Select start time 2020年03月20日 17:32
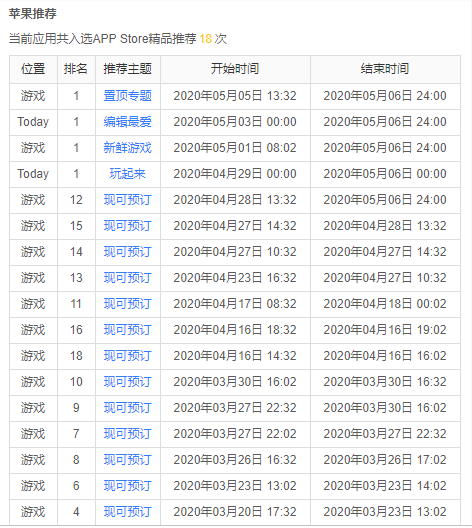The width and height of the screenshot is (472, 528). tap(235, 512)
